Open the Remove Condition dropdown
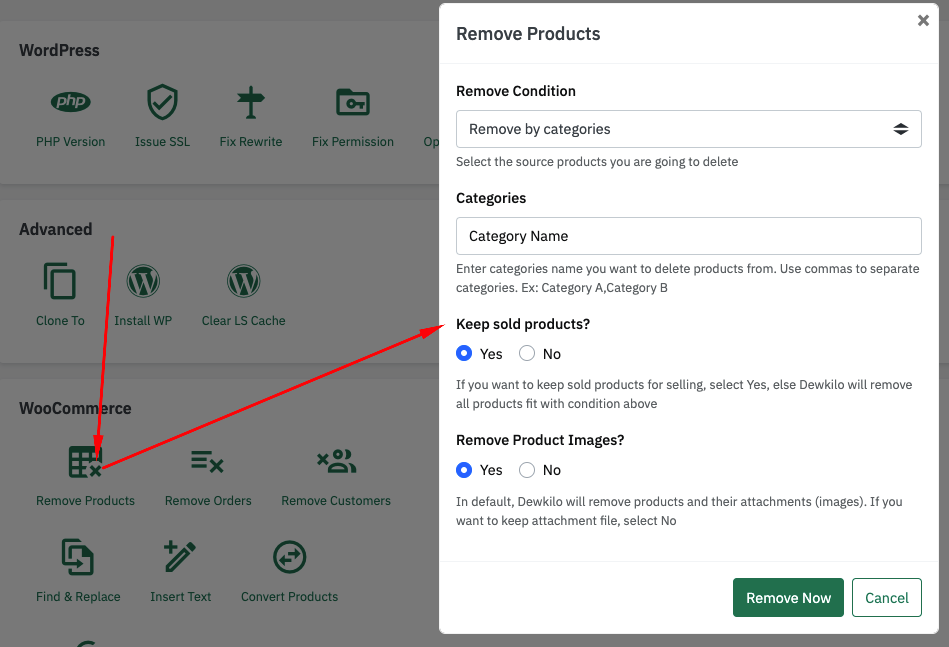 (x=689, y=129)
